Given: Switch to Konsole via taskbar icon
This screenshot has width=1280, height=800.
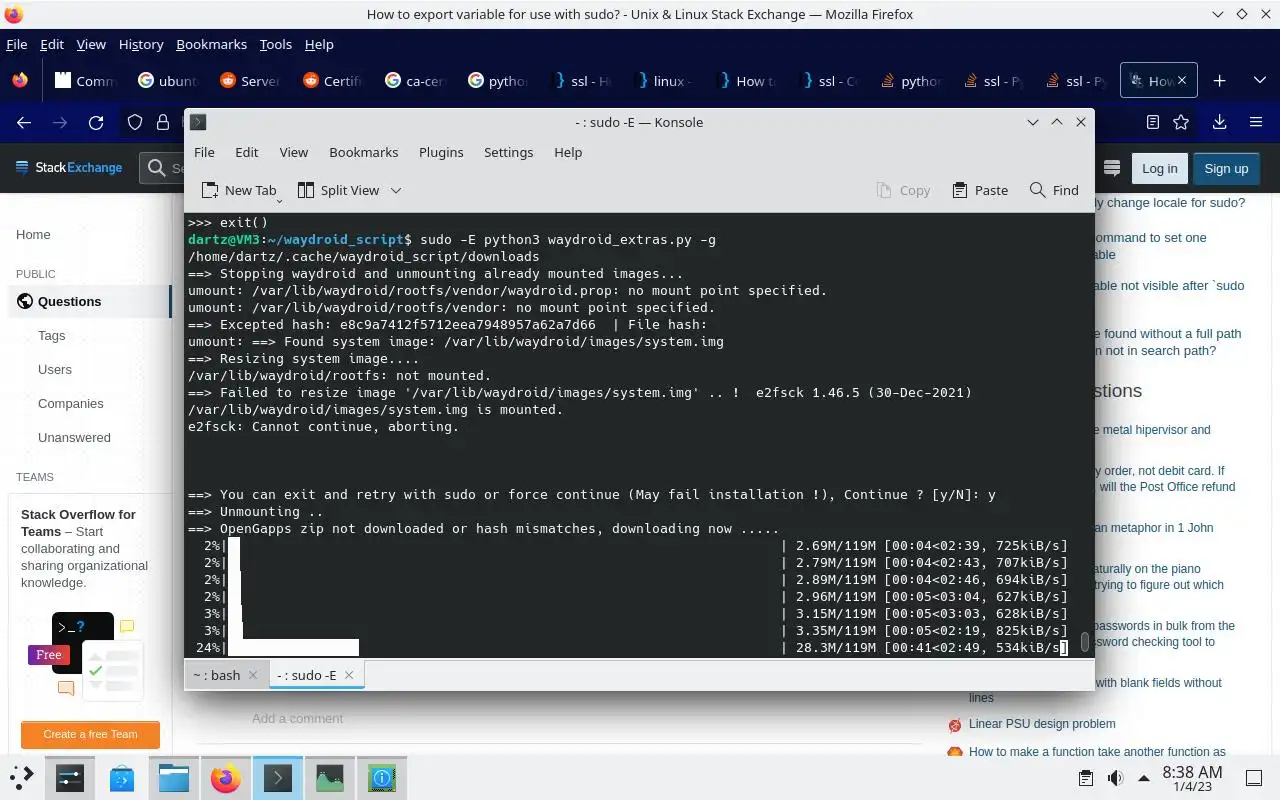Looking at the screenshot, I should (278, 777).
